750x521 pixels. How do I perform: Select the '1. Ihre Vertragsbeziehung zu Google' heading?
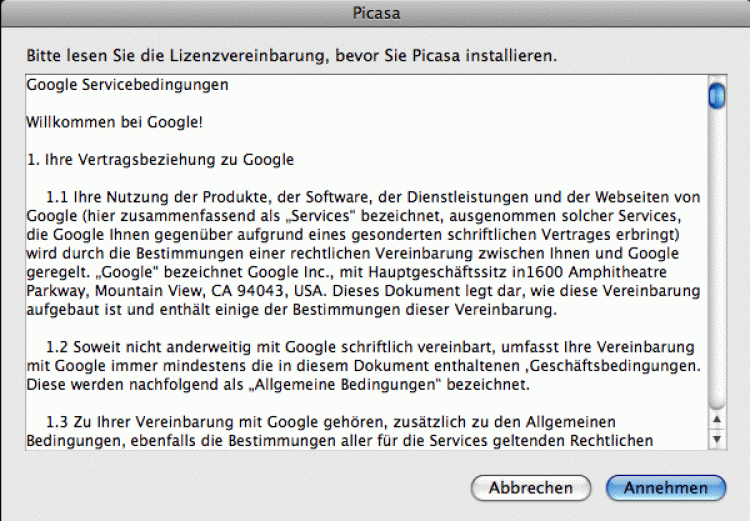pyautogui.click(x=159, y=159)
